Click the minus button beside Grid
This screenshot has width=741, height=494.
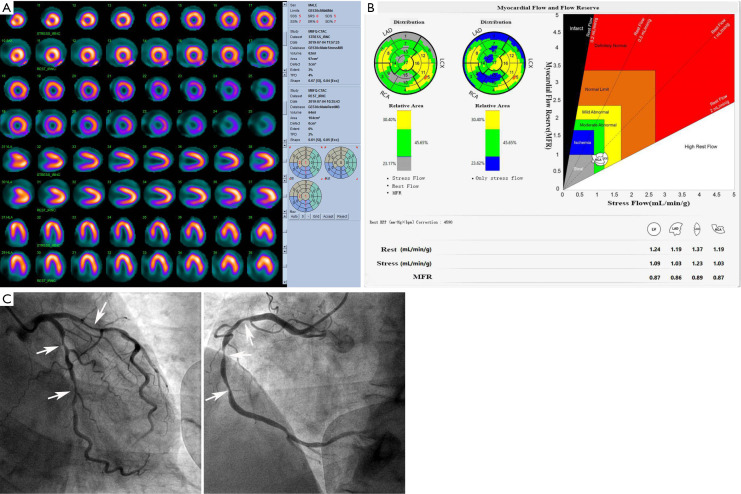pyautogui.click(x=308, y=216)
